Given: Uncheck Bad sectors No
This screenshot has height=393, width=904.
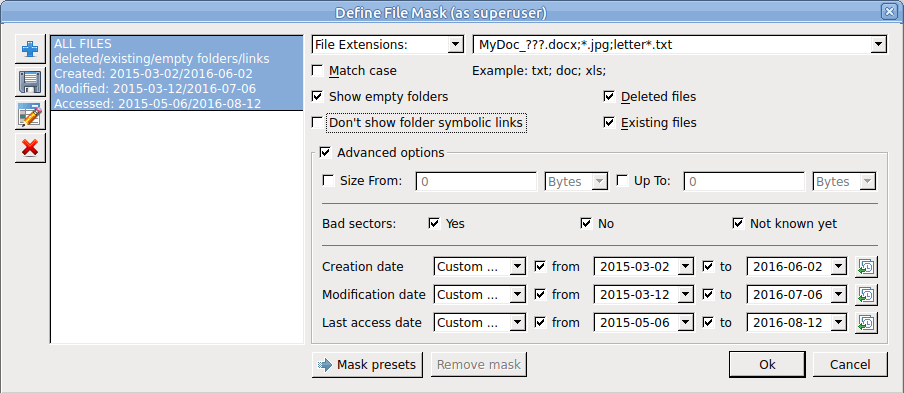Looking at the screenshot, I should pos(586,223).
